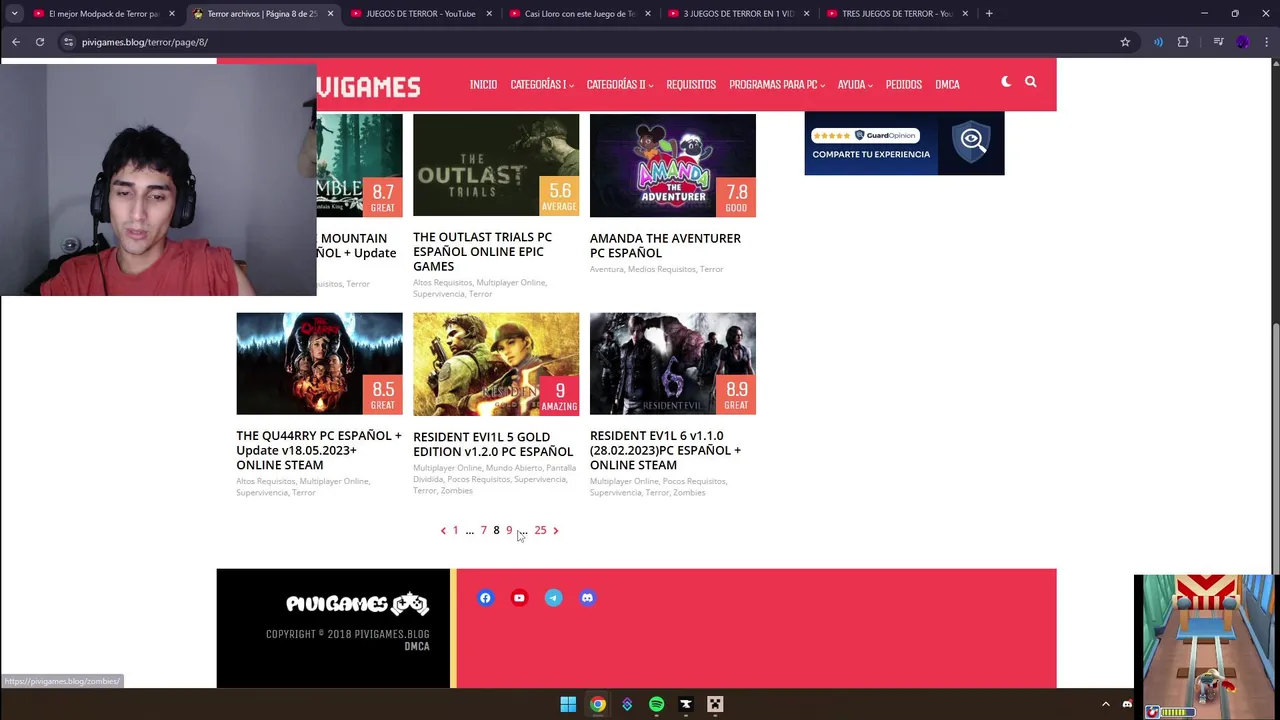Open Minecraft icon on the taskbar
Image resolution: width=1280 pixels, height=720 pixels.
click(x=715, y=704)
